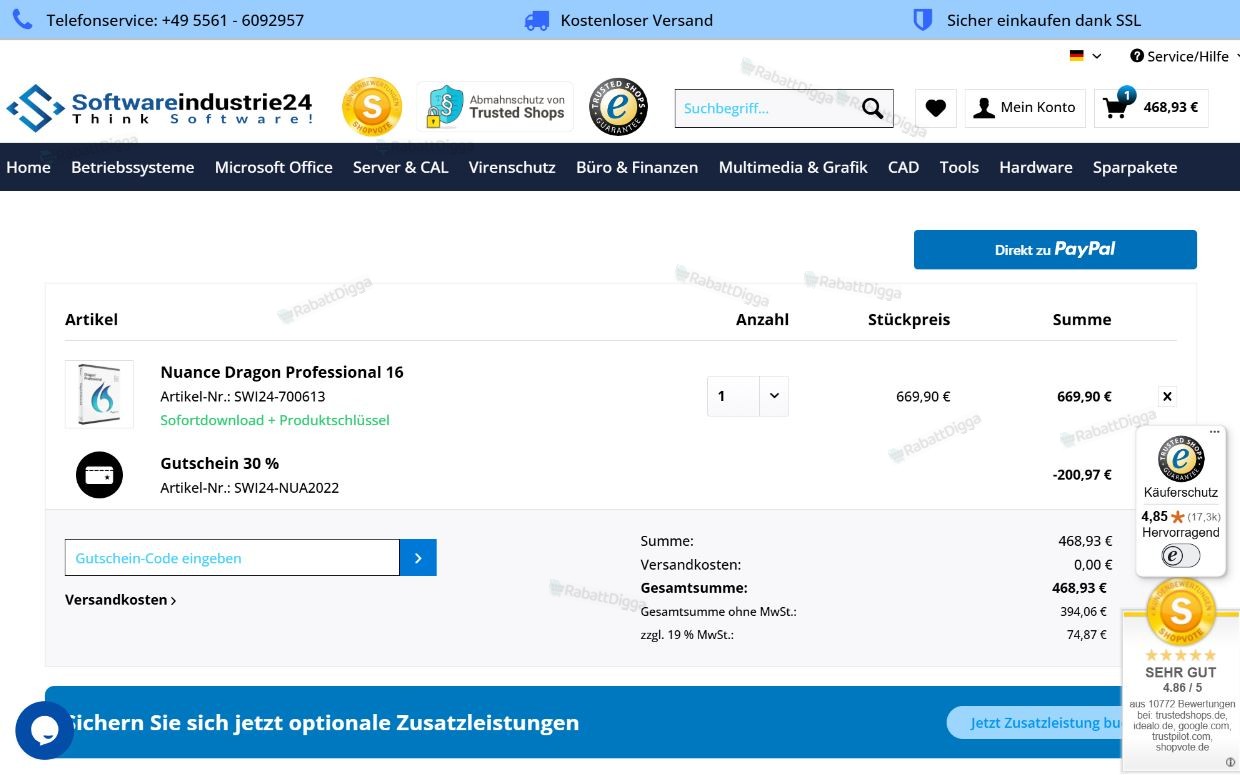The height and width of the screenshot is (775, 1240).
Task: Click Sofortdownload + Produktschlüssel text
Action: click(x=275, y=420)
